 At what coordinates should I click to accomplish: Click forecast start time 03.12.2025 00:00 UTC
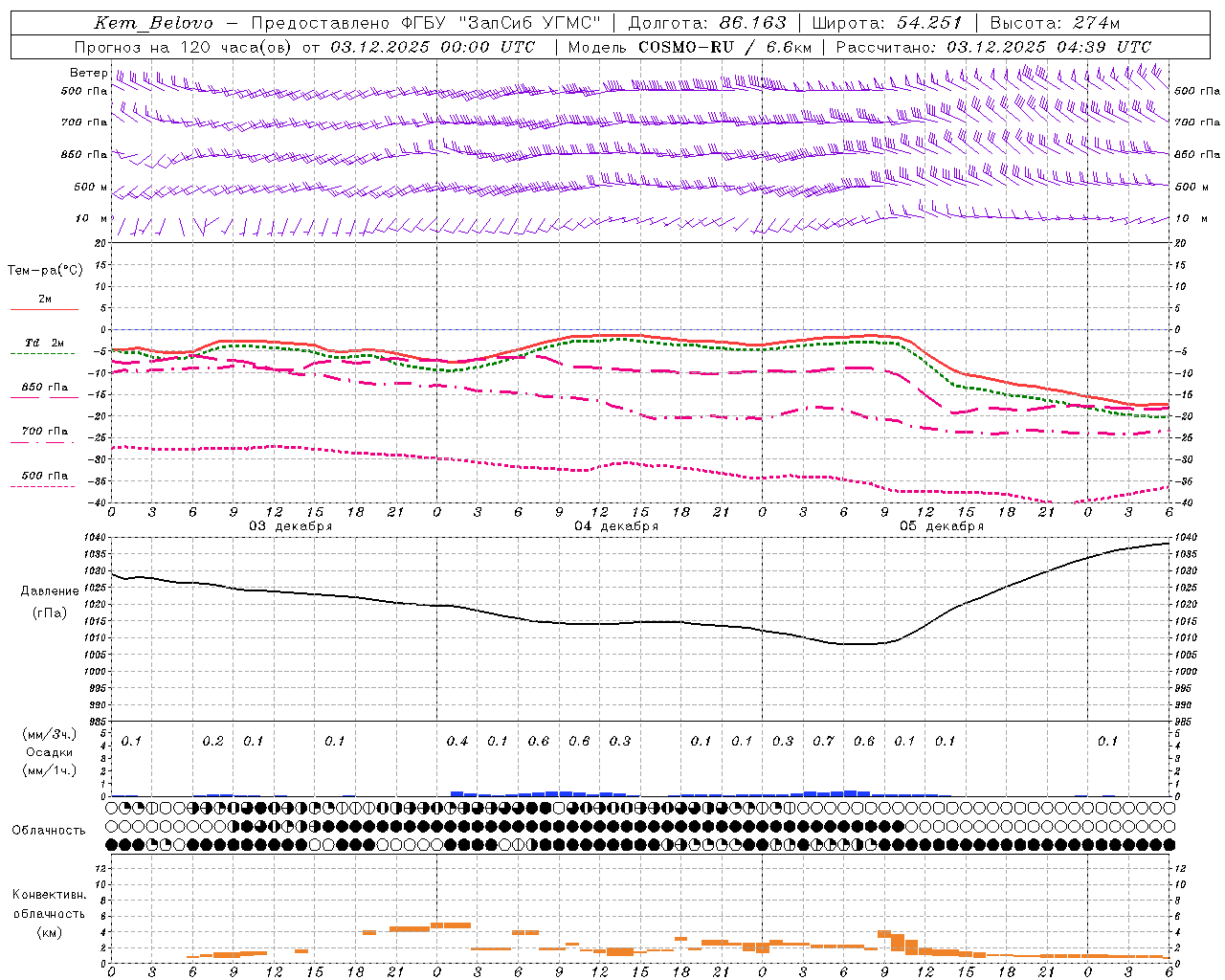pyautogui.click(x=433, y=47)
